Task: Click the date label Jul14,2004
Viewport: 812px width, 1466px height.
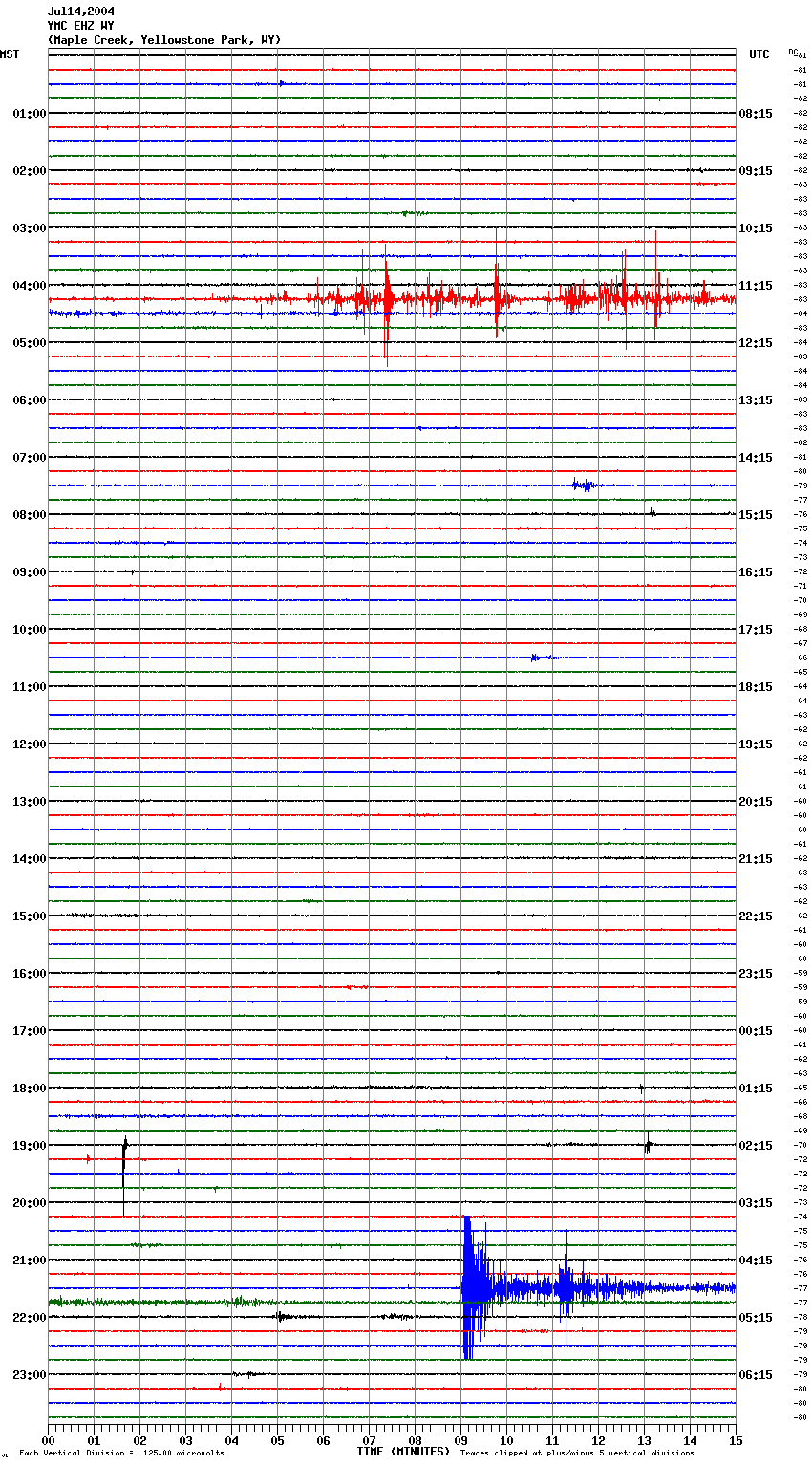Action: [x=81, y=11]
